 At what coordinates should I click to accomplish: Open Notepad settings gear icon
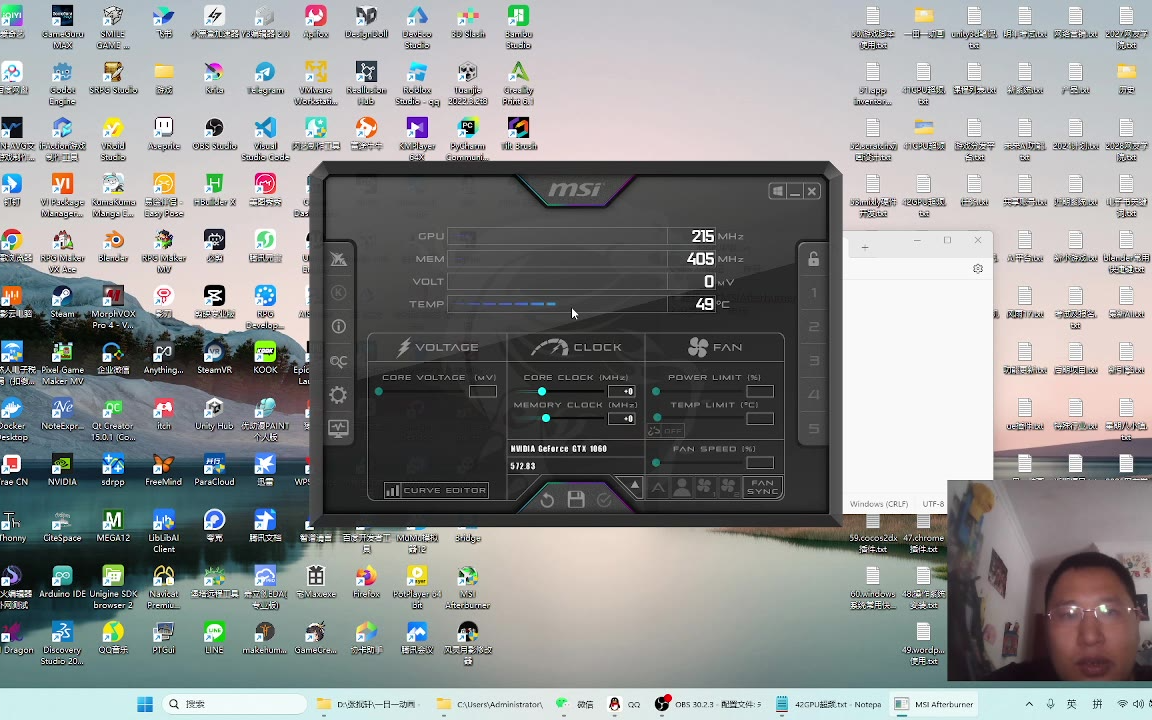[x=978, y=269]
